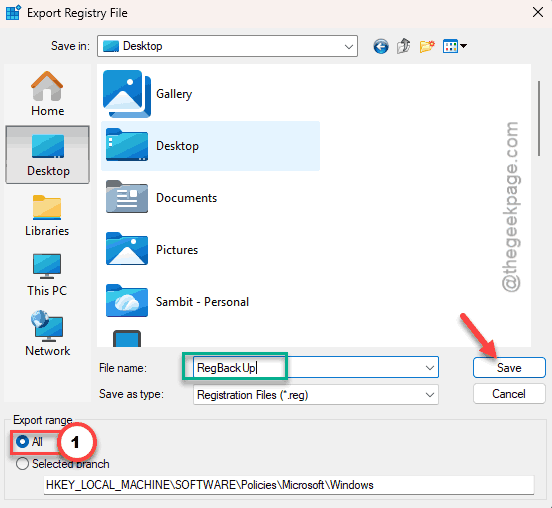Click the Gallery label text
Image resolution: width=552 pixels, height=508 pixels.
[x=174, y=94]
